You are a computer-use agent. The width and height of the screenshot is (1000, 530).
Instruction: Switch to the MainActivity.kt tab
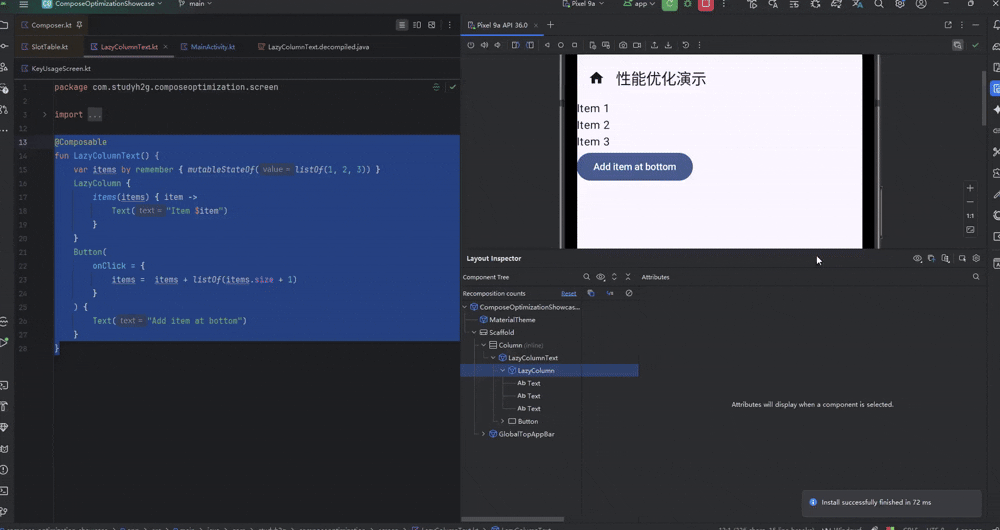click(208, 47)
